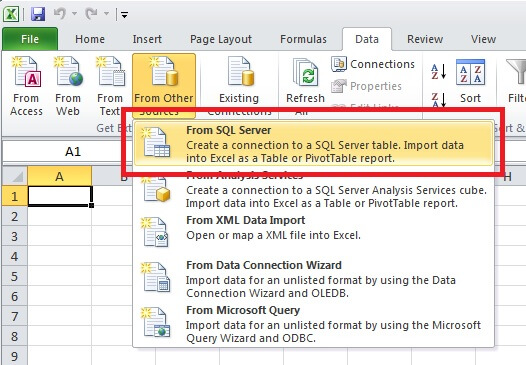
Task: Go to the Formulas tab
Action: (x=303, y=39)
